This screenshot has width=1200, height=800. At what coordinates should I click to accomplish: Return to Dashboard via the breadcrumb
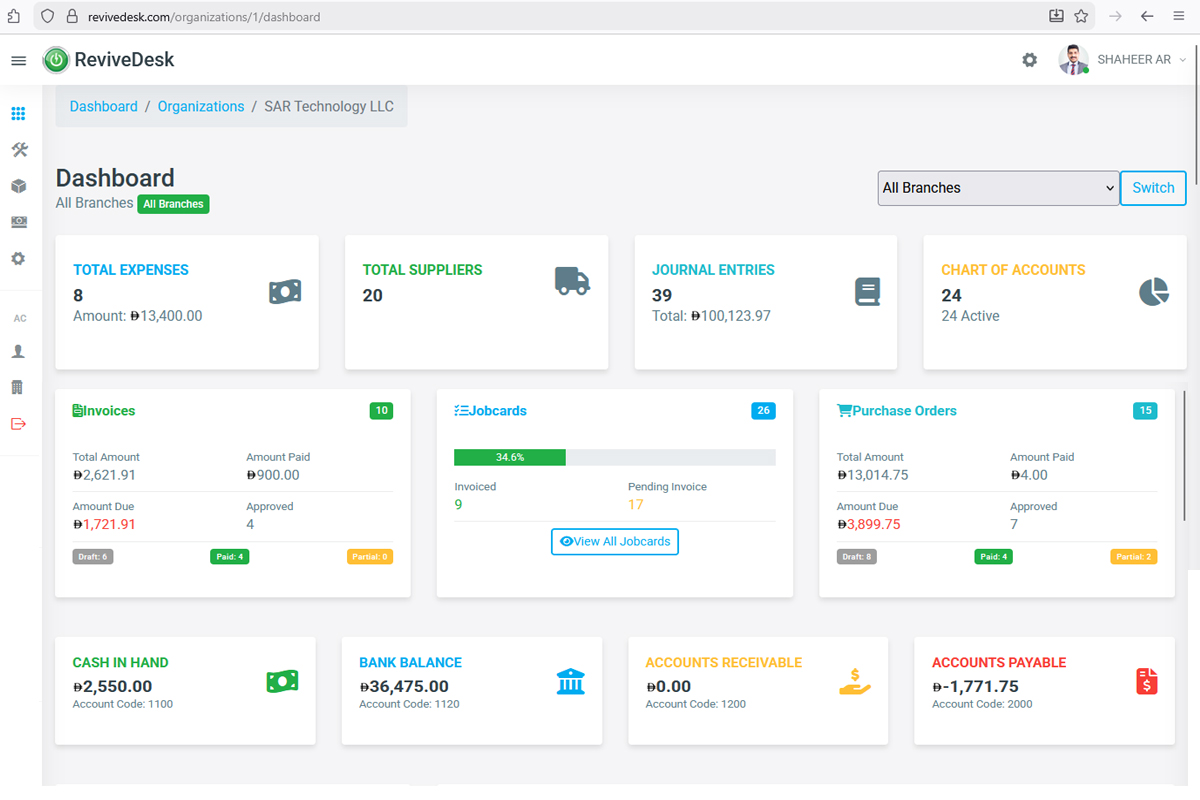(103, 106)
